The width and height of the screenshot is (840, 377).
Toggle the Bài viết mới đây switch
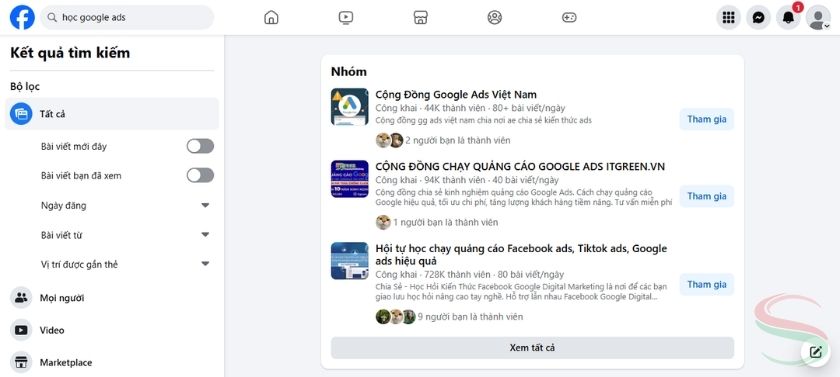[x=200, y=146]
